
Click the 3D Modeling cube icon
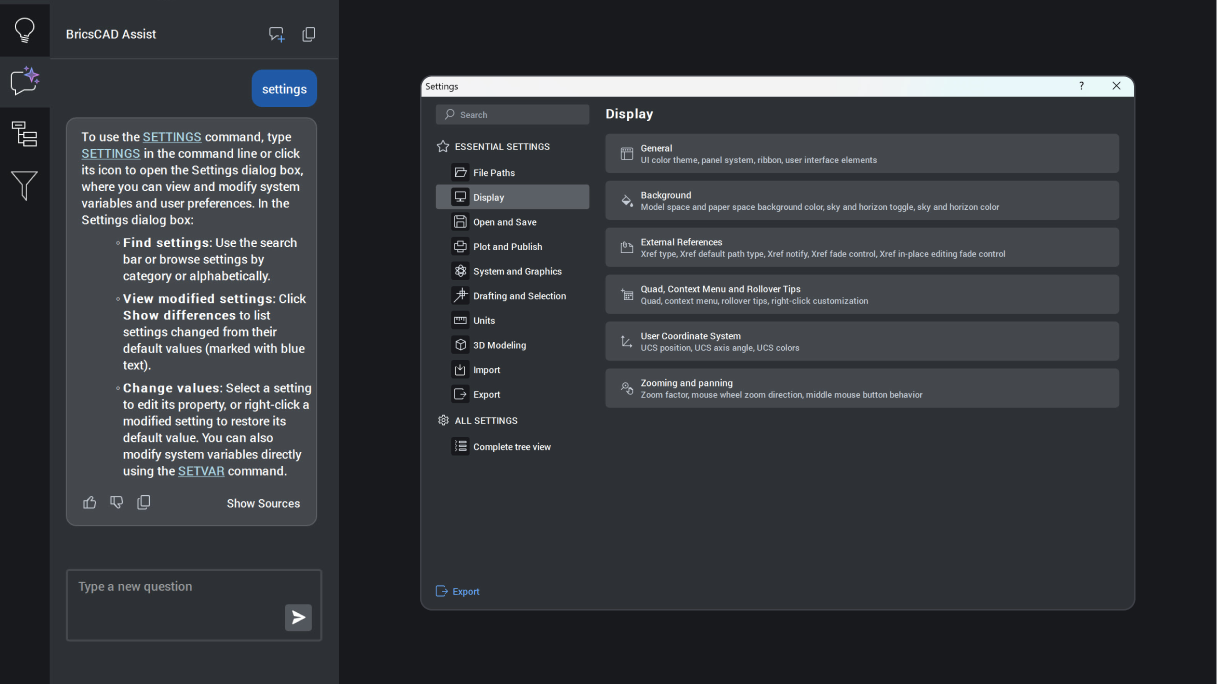[x=460, y=345]
